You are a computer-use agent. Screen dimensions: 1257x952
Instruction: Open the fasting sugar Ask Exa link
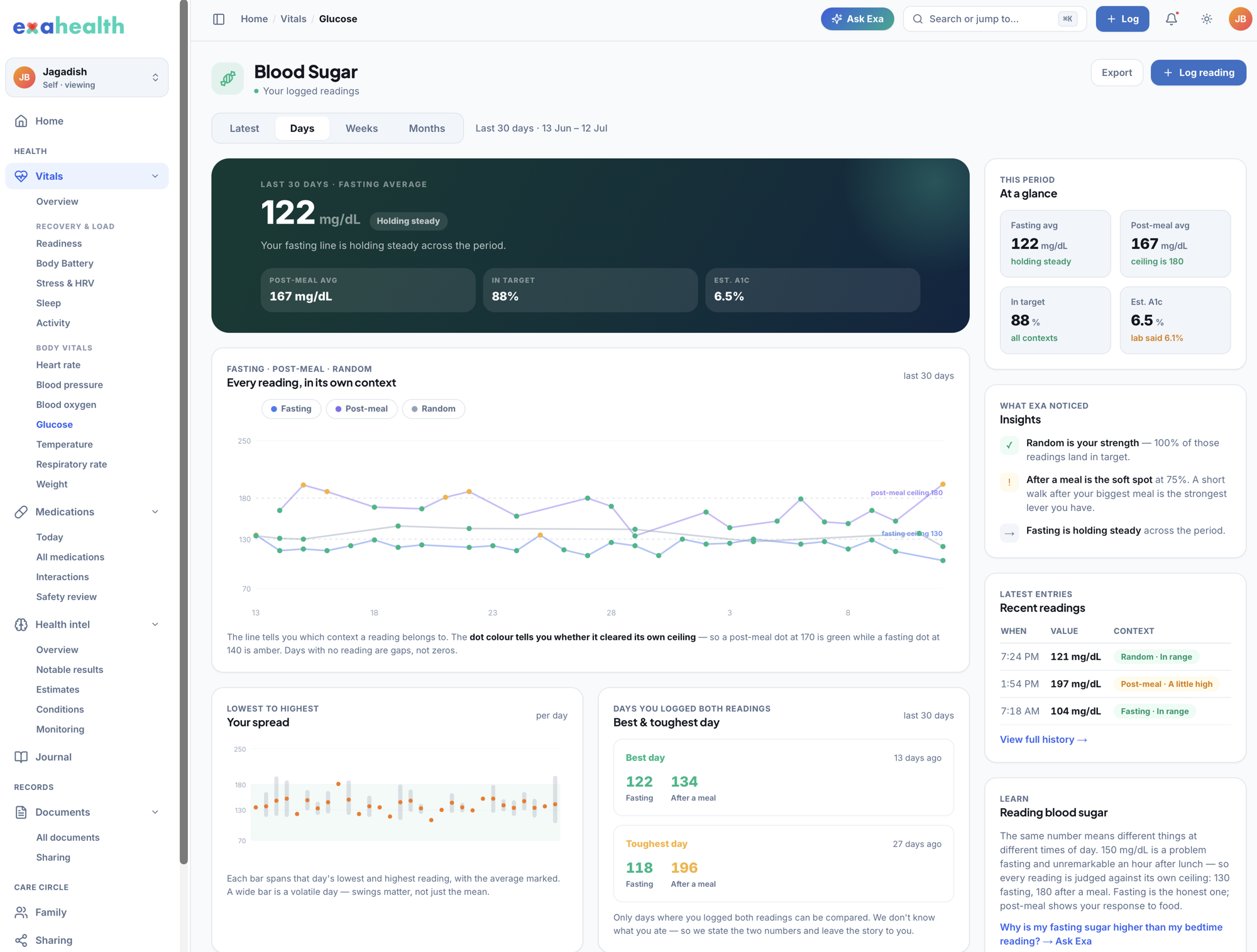coord(1111,934)
